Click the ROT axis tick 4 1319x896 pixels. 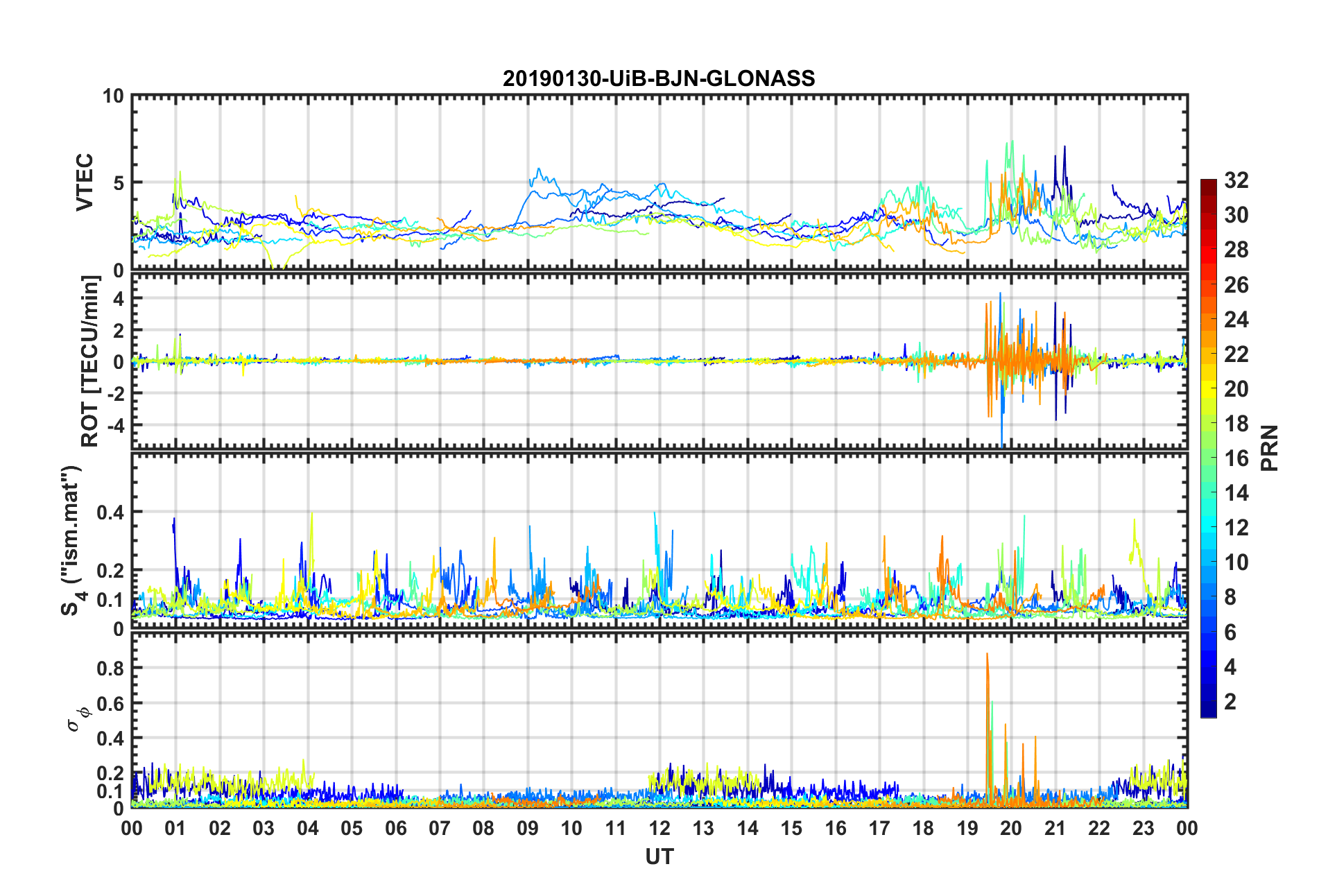point(119,298)
